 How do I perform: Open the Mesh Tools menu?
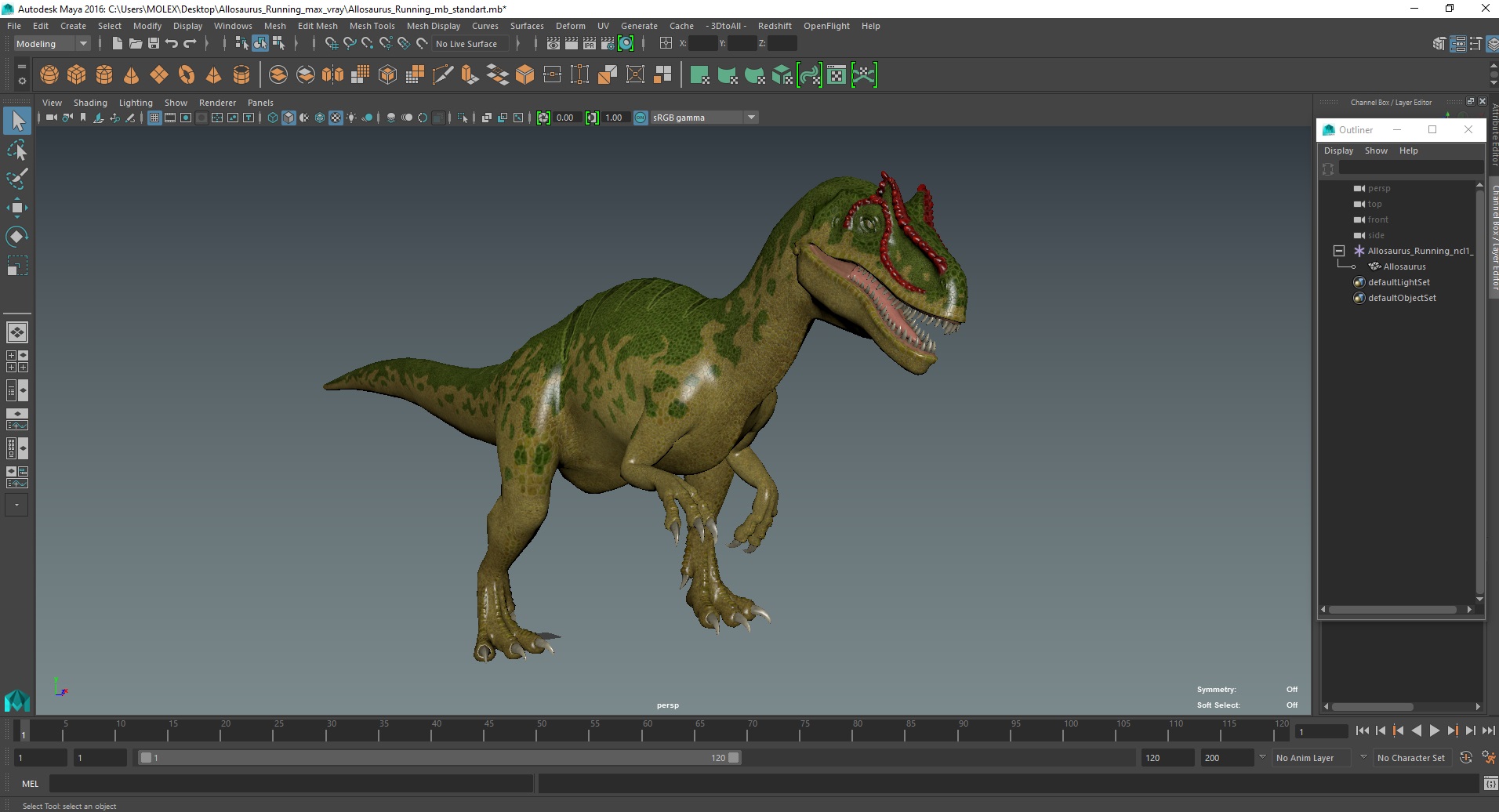[x=372, y=26]
